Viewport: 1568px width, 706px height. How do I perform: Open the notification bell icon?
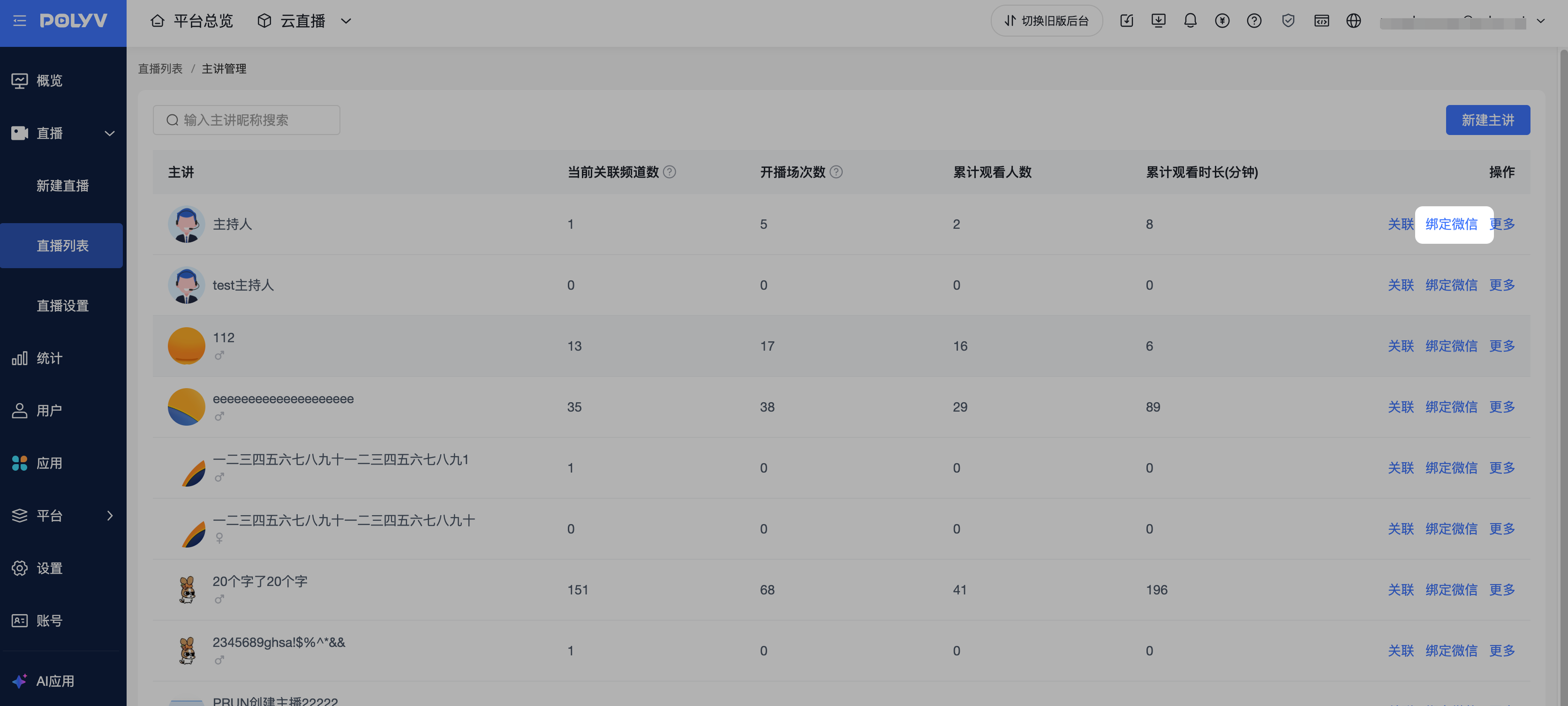pyautogui.click(x=1190, y=21)
